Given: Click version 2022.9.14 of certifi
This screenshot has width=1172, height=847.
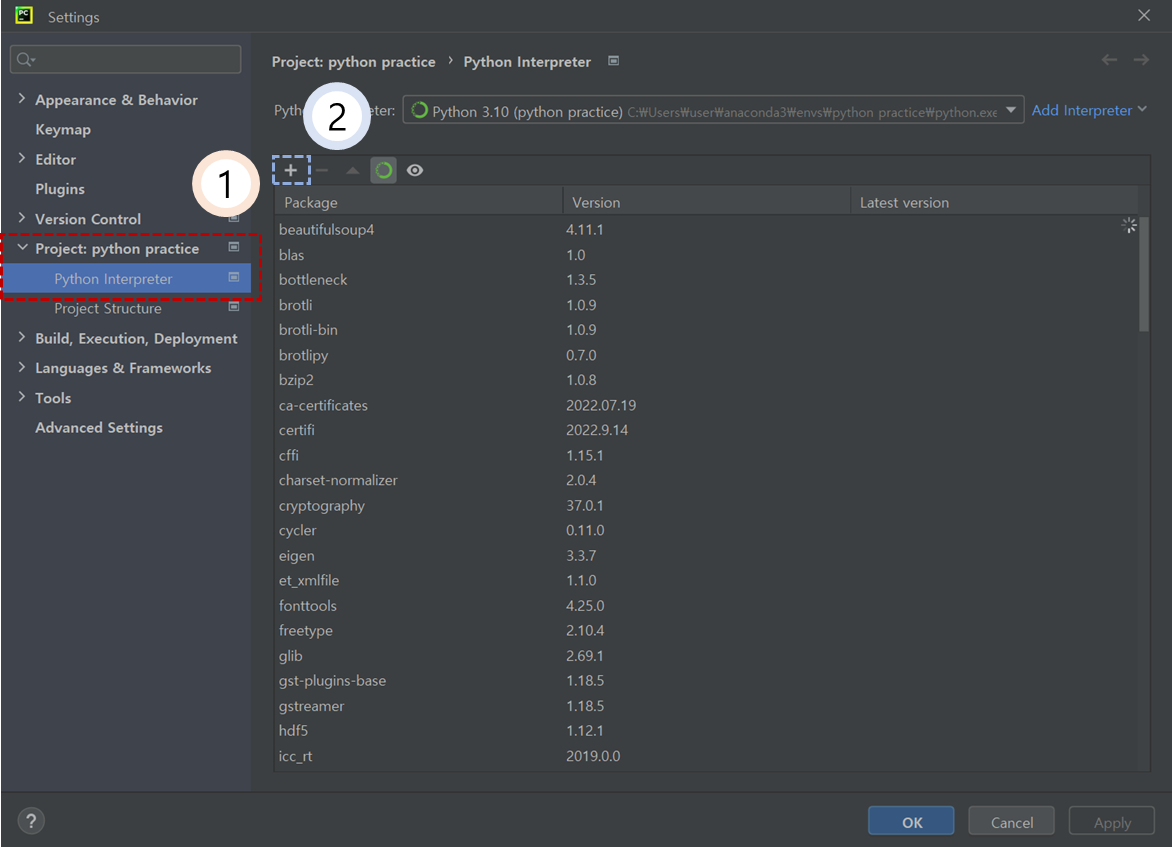Looking at the screenshot, I should tap(597, 431).
